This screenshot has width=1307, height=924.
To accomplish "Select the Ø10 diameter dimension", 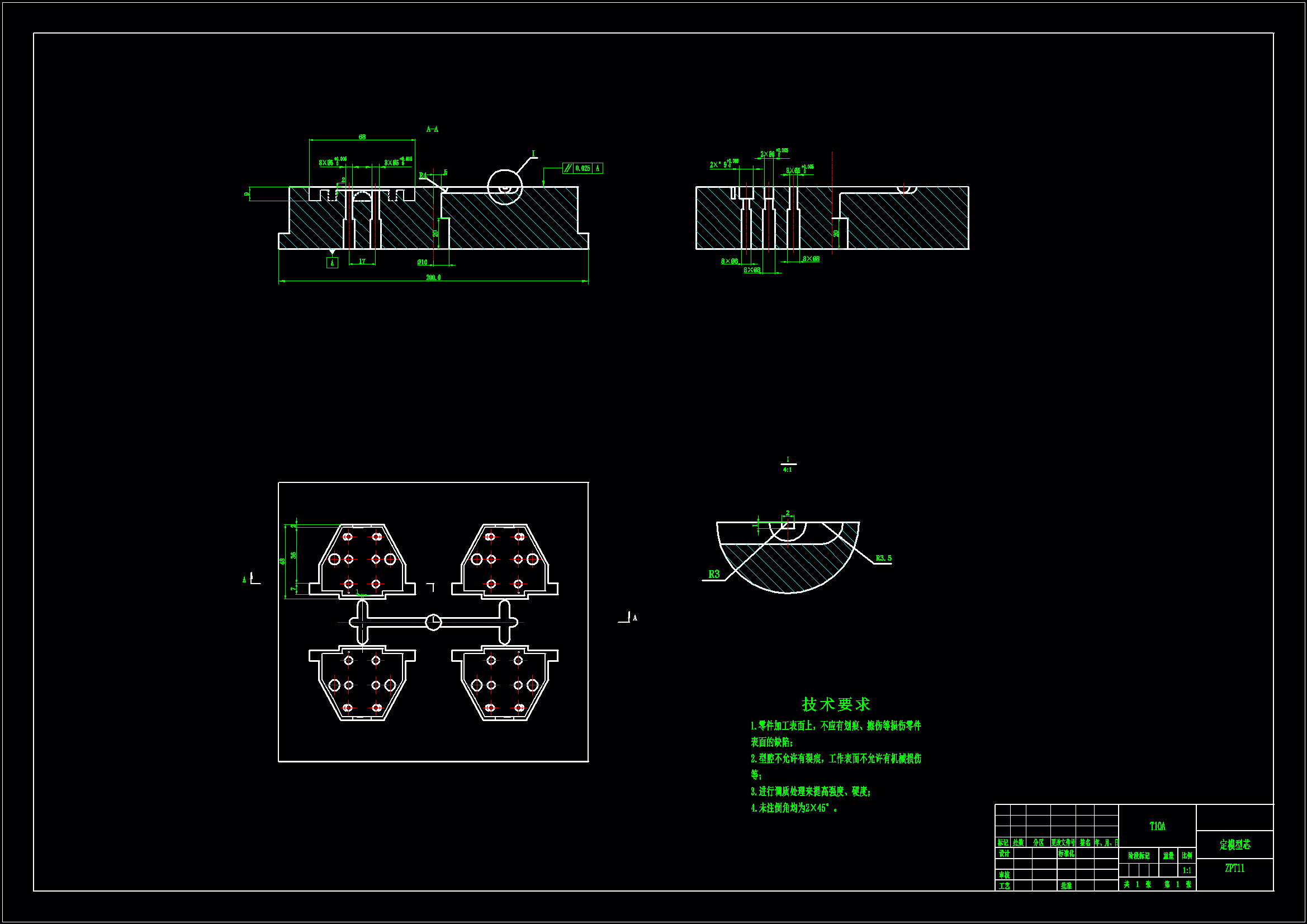I will point(423,263).
